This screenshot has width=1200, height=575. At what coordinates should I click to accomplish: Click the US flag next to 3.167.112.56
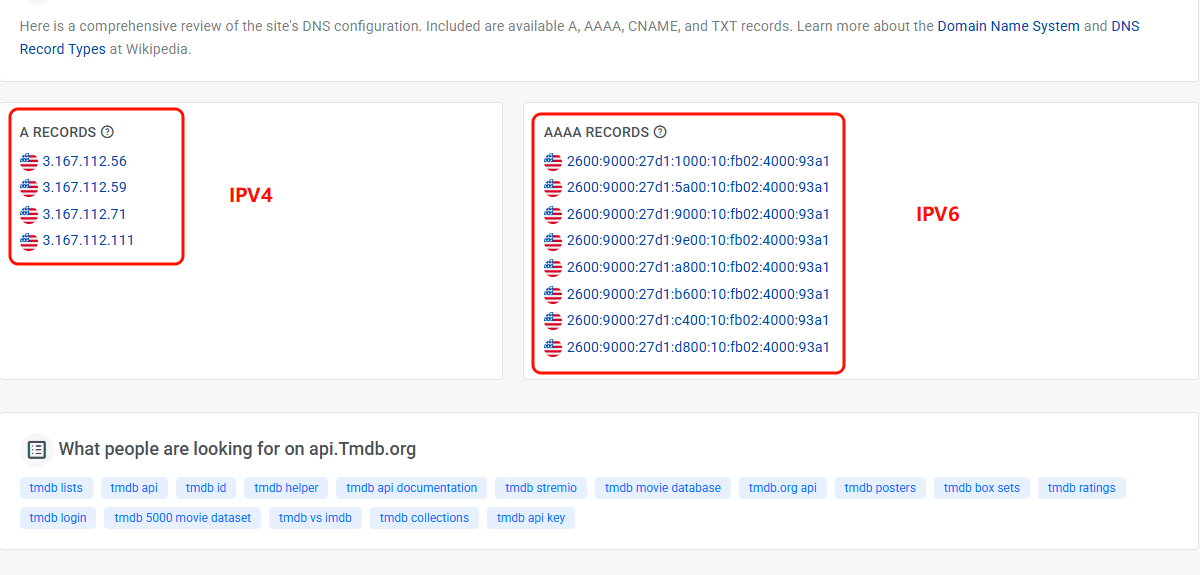coord(29,161)
